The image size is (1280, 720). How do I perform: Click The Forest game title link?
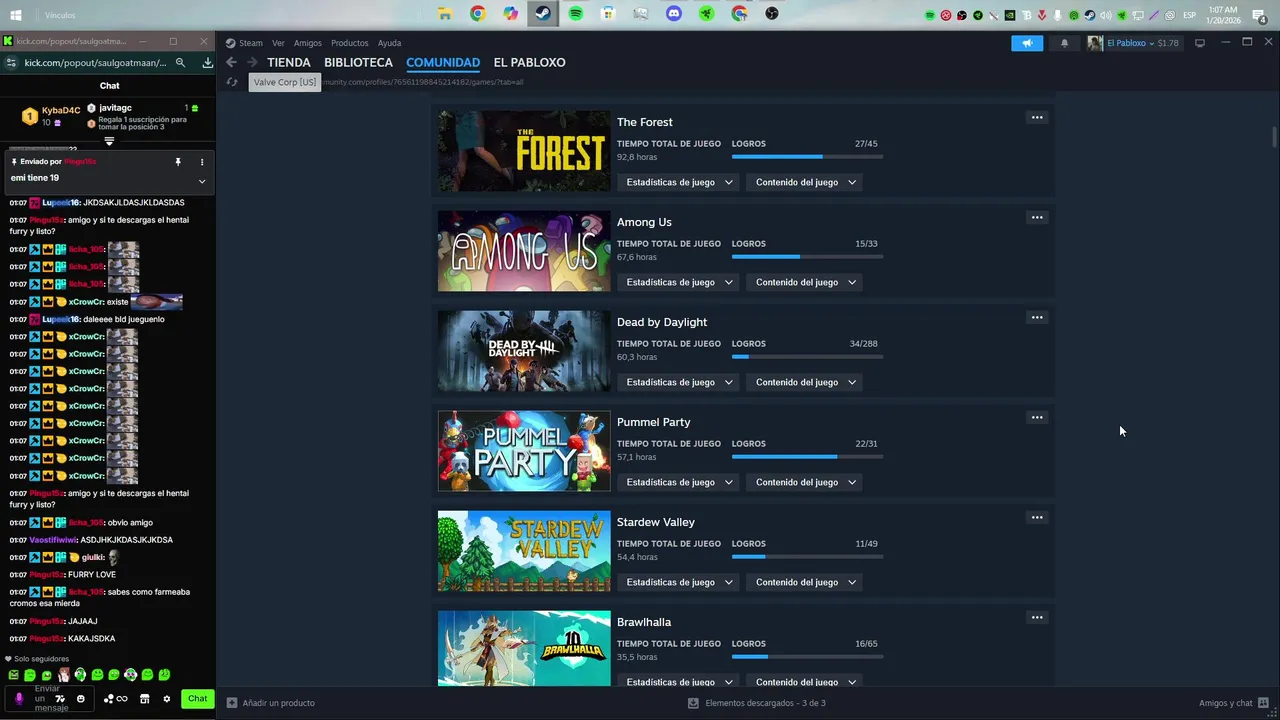coord(644,122)
